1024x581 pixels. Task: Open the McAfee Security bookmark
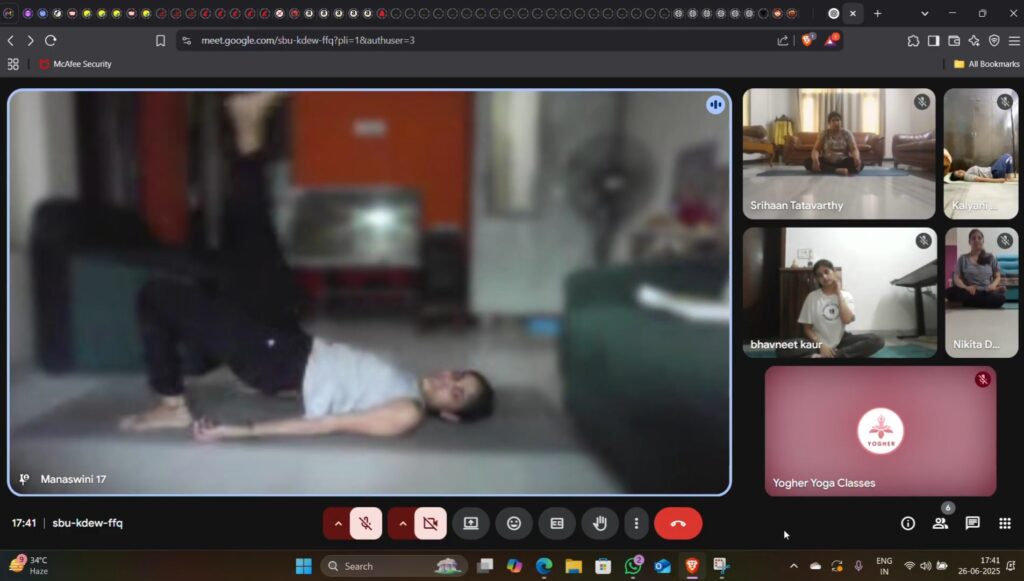[x=75, y=64]
